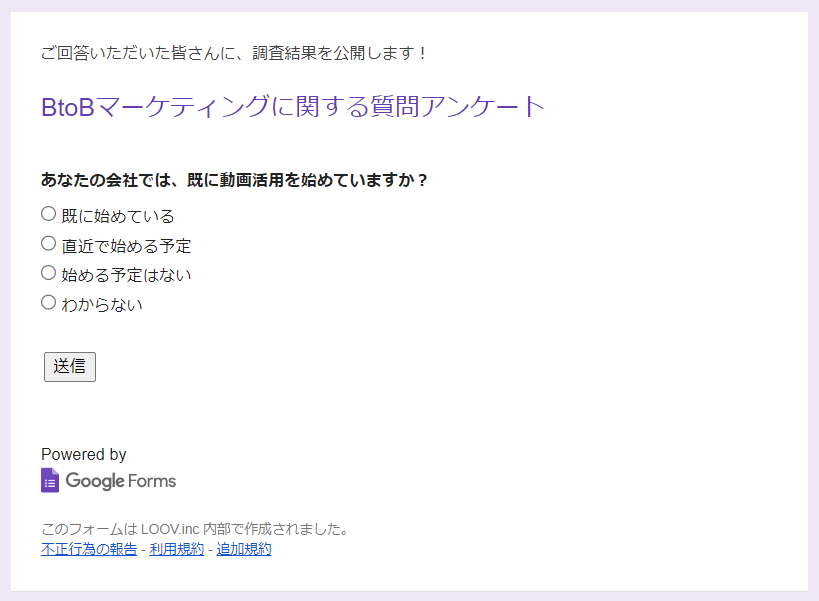Click the form title BtoBマーケティングに関する質問アンケート
This screenshot has width=819, height=601.
point(291,106)
